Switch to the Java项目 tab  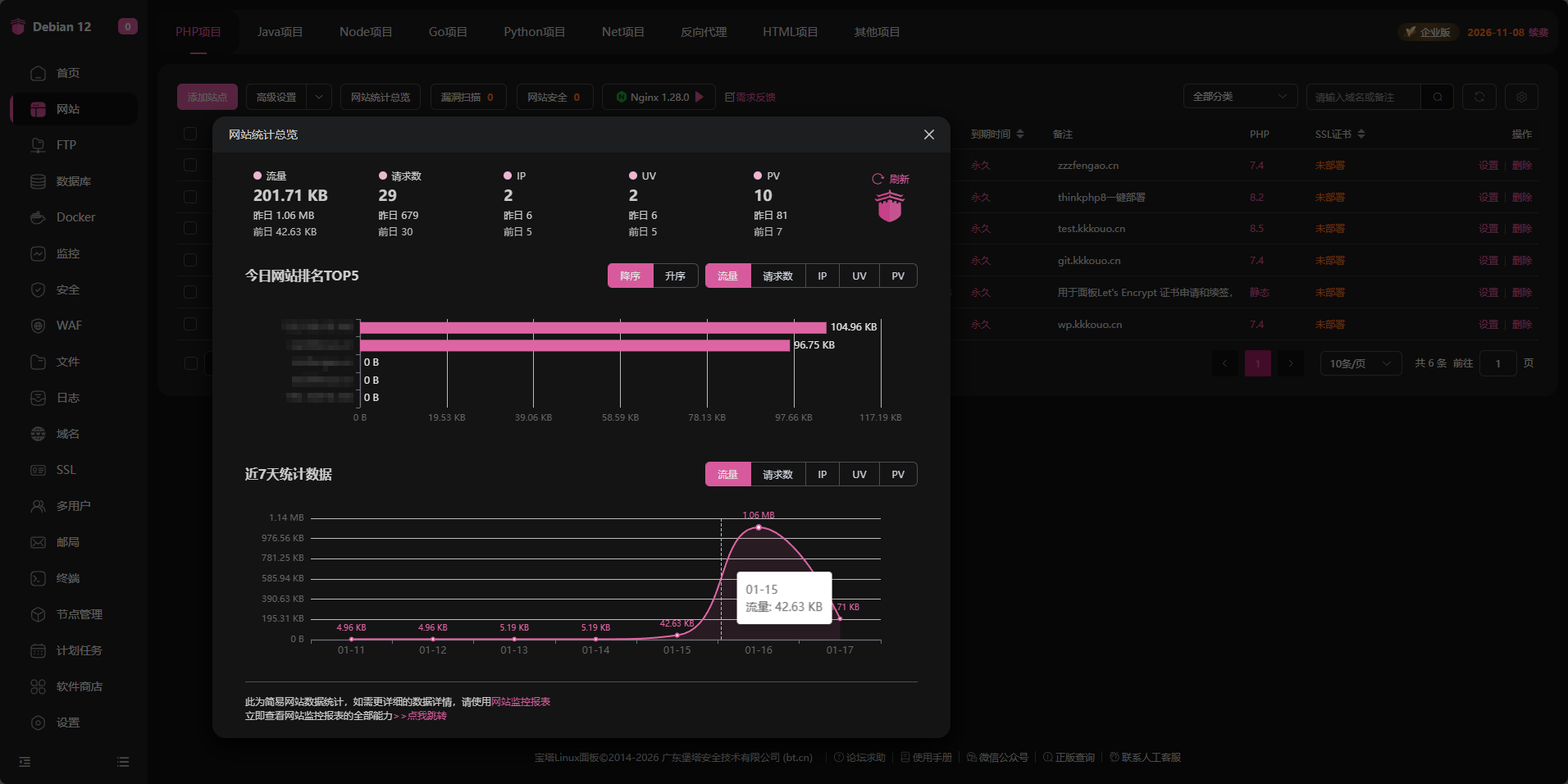click(280, 32)
